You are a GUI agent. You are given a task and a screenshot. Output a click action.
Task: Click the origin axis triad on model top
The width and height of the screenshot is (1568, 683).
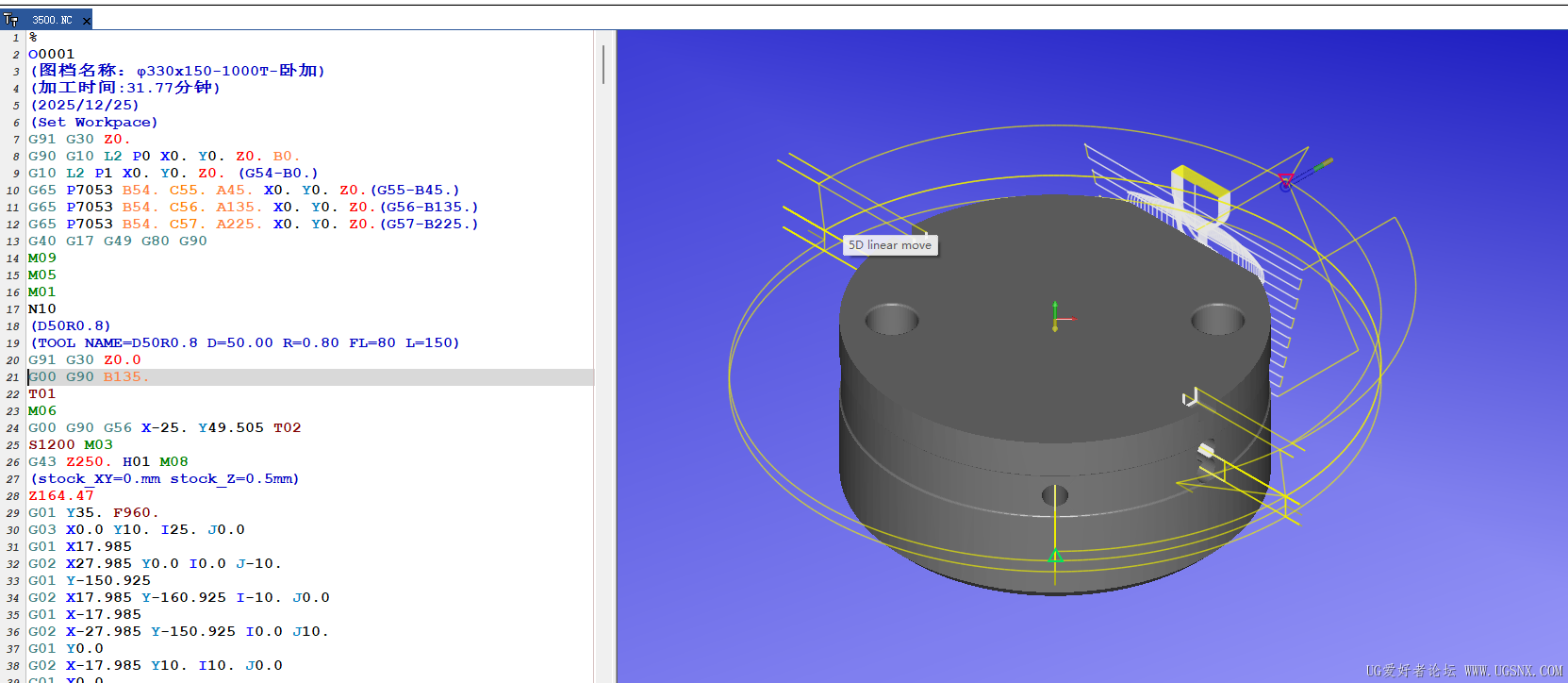(1056, 318)
